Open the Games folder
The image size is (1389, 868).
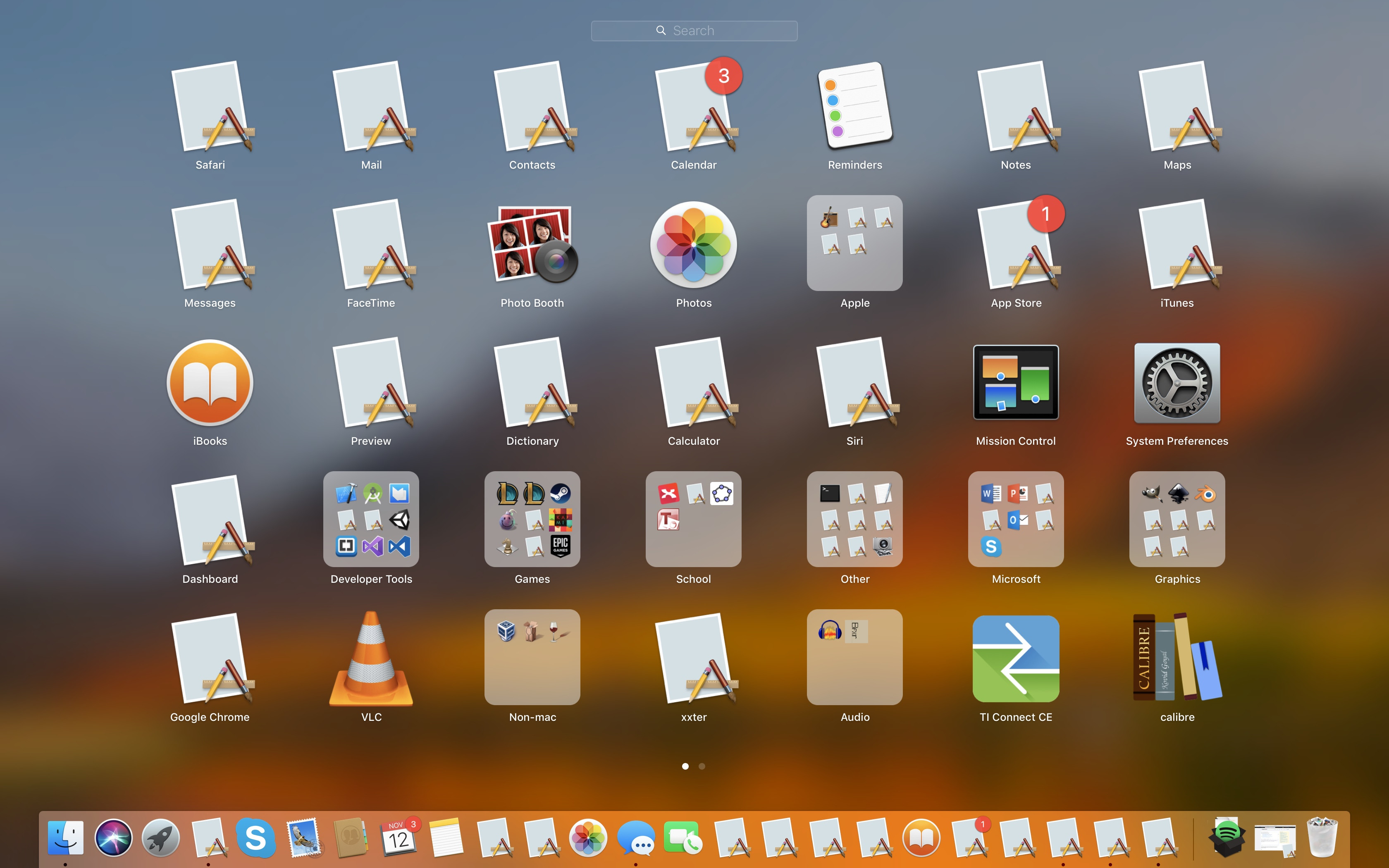[532, 520]
